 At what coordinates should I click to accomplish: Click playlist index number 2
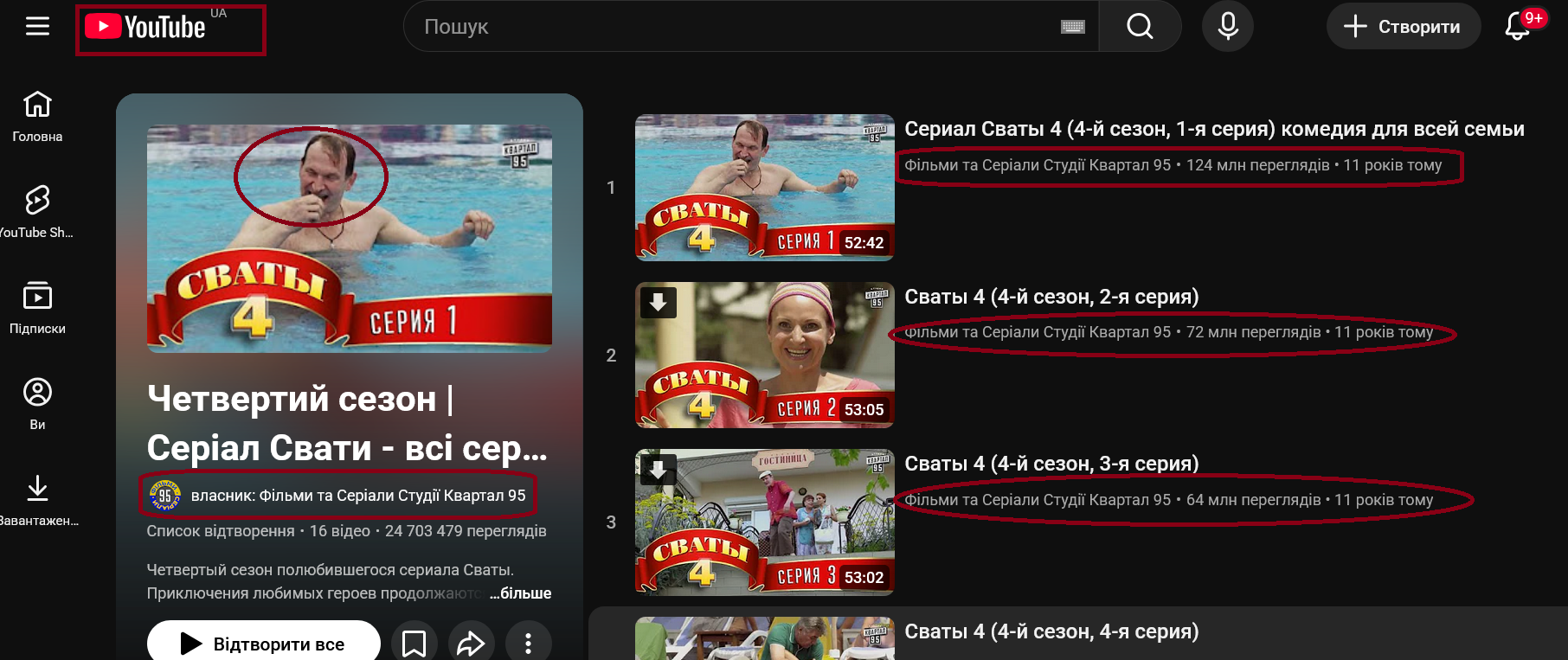(611, 356)
